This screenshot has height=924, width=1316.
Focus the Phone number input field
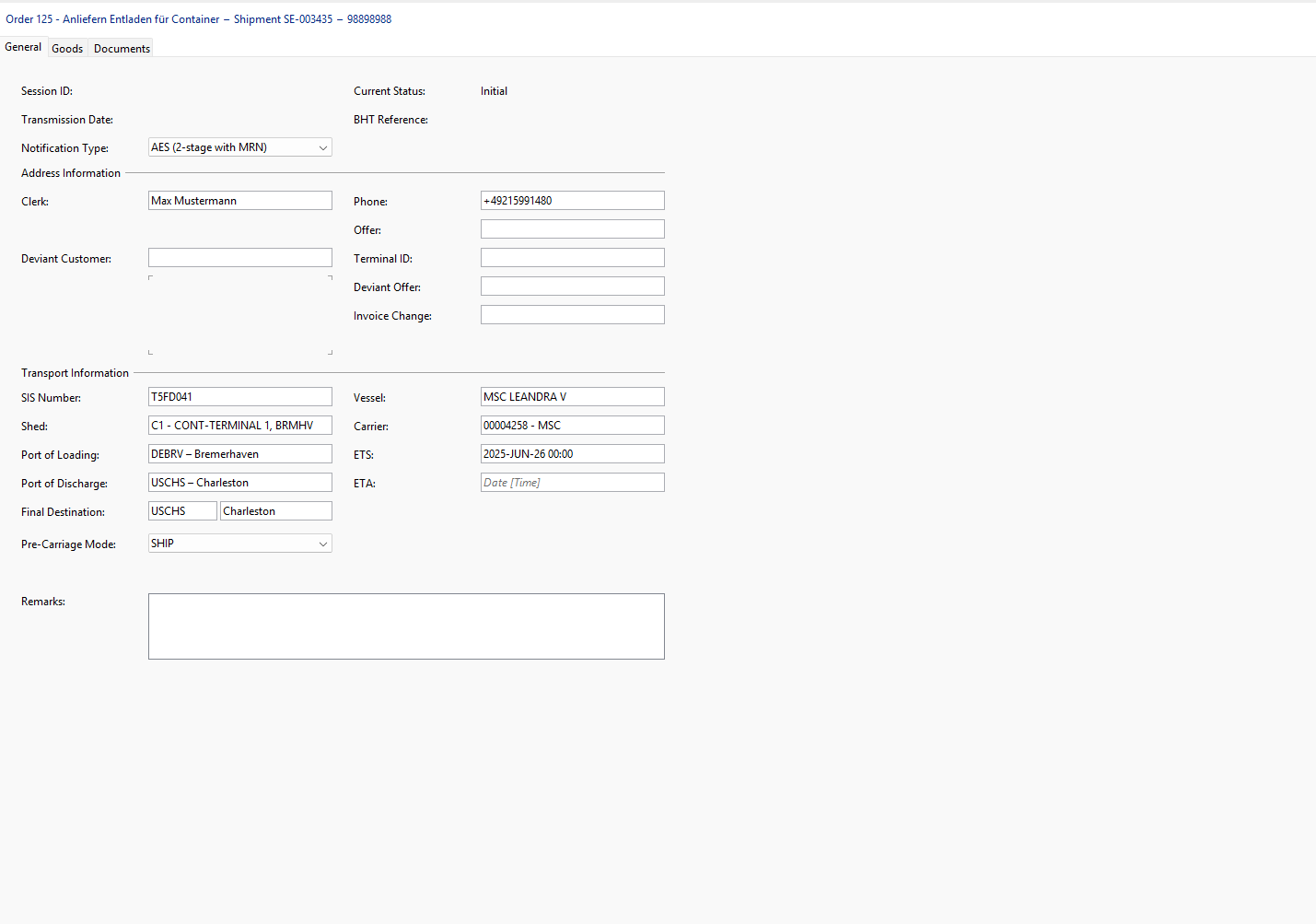[x=573, y=201]
